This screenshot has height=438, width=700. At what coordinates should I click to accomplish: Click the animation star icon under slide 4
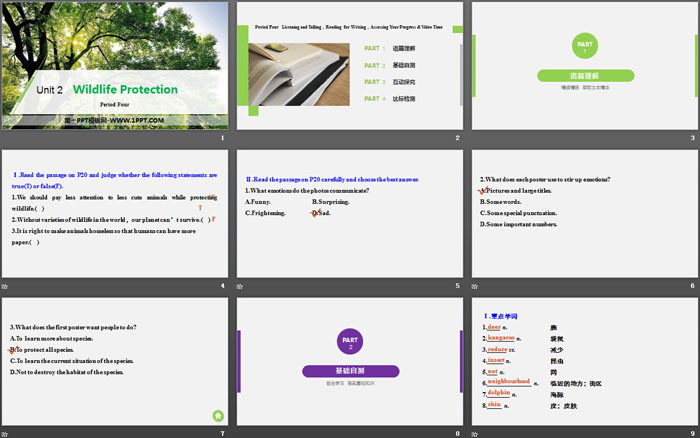[x=5, y=286]
